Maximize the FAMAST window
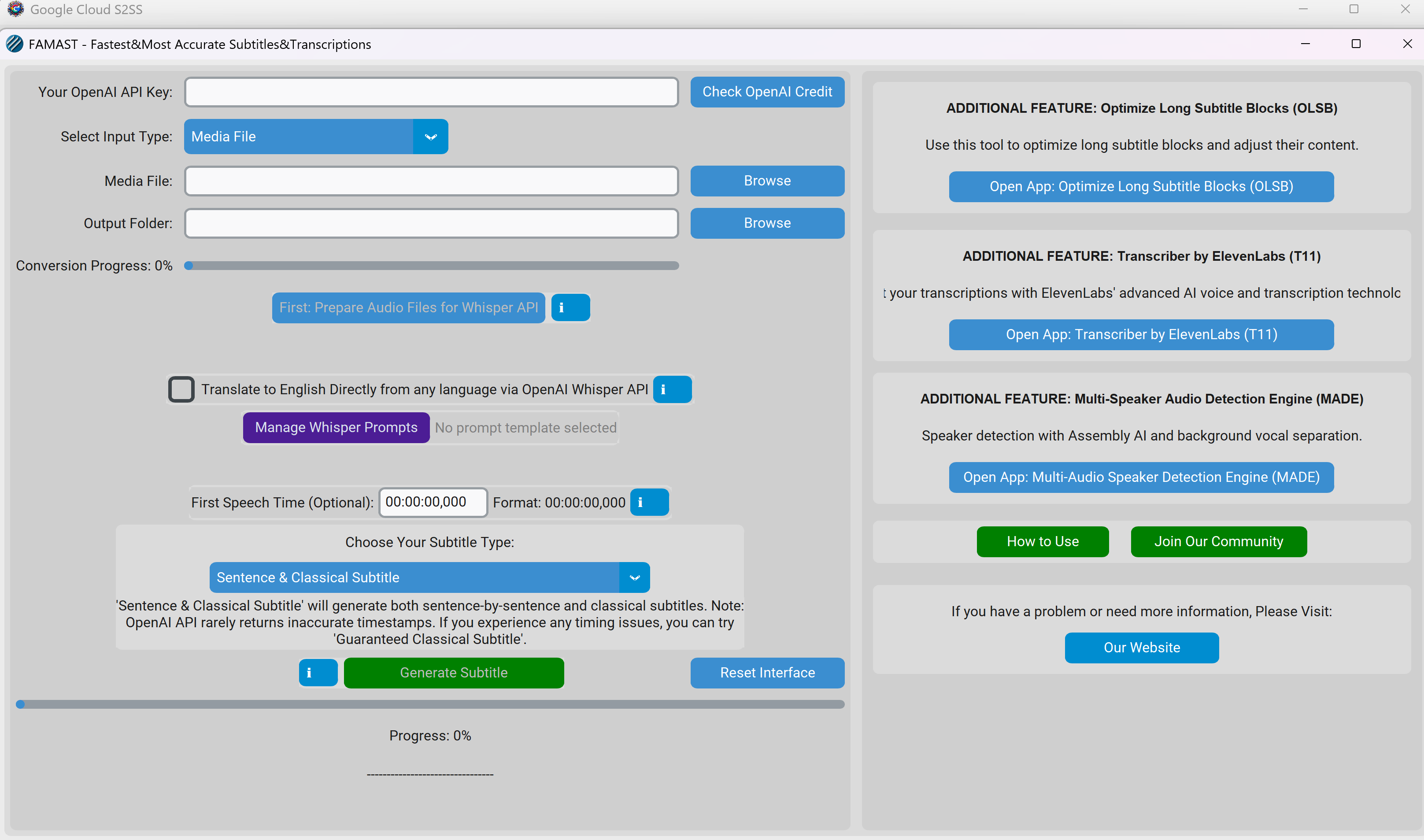 point(1356,44)
